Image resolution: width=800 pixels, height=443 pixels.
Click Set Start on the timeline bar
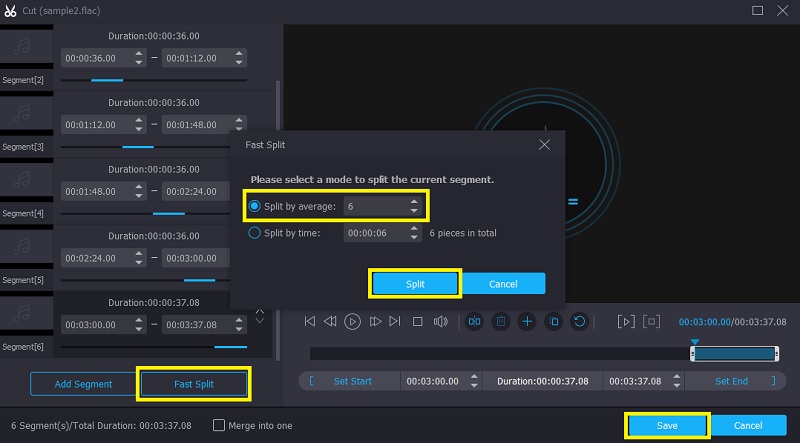coord(352,381)
